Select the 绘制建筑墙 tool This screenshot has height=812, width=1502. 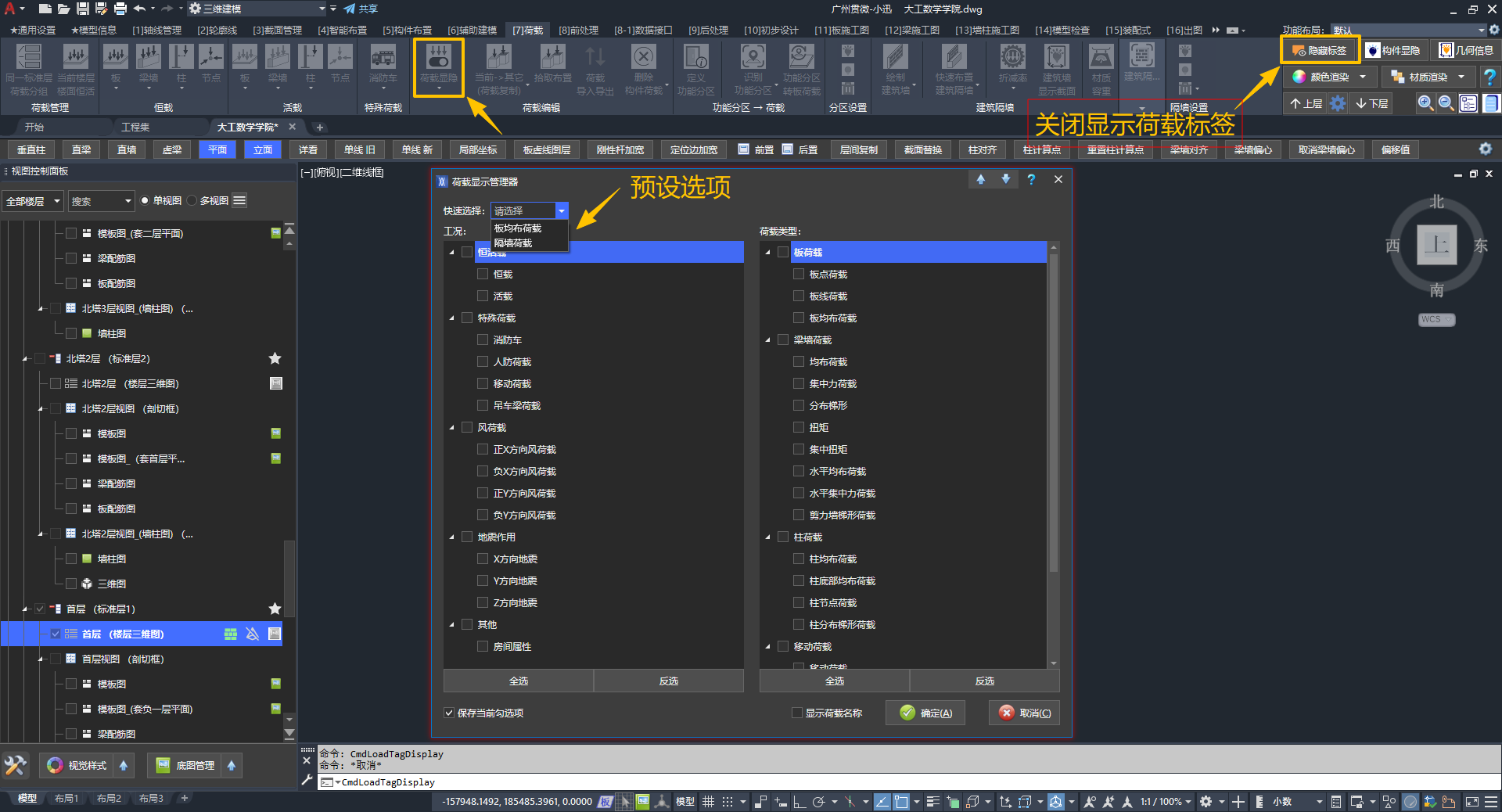tap(896, 69)
